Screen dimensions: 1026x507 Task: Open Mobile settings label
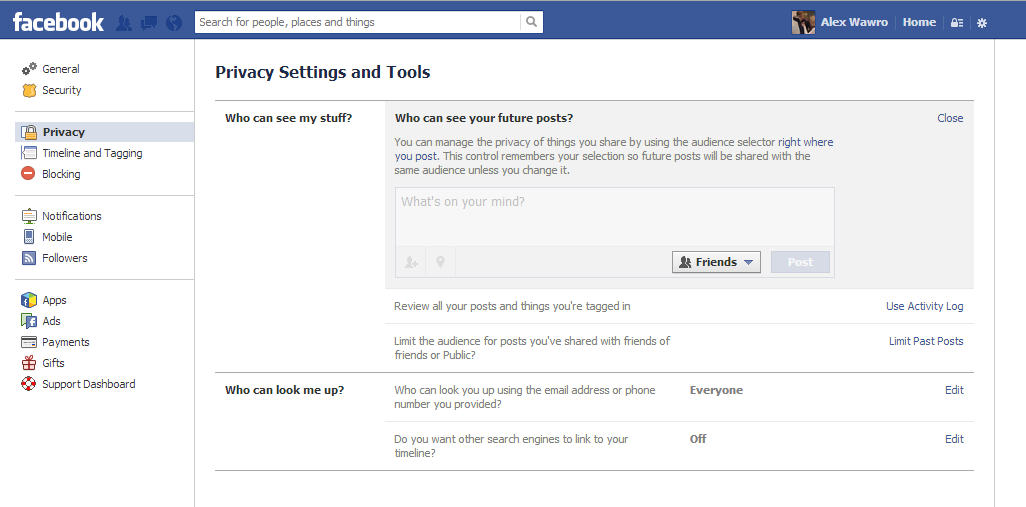pos(58,237)
